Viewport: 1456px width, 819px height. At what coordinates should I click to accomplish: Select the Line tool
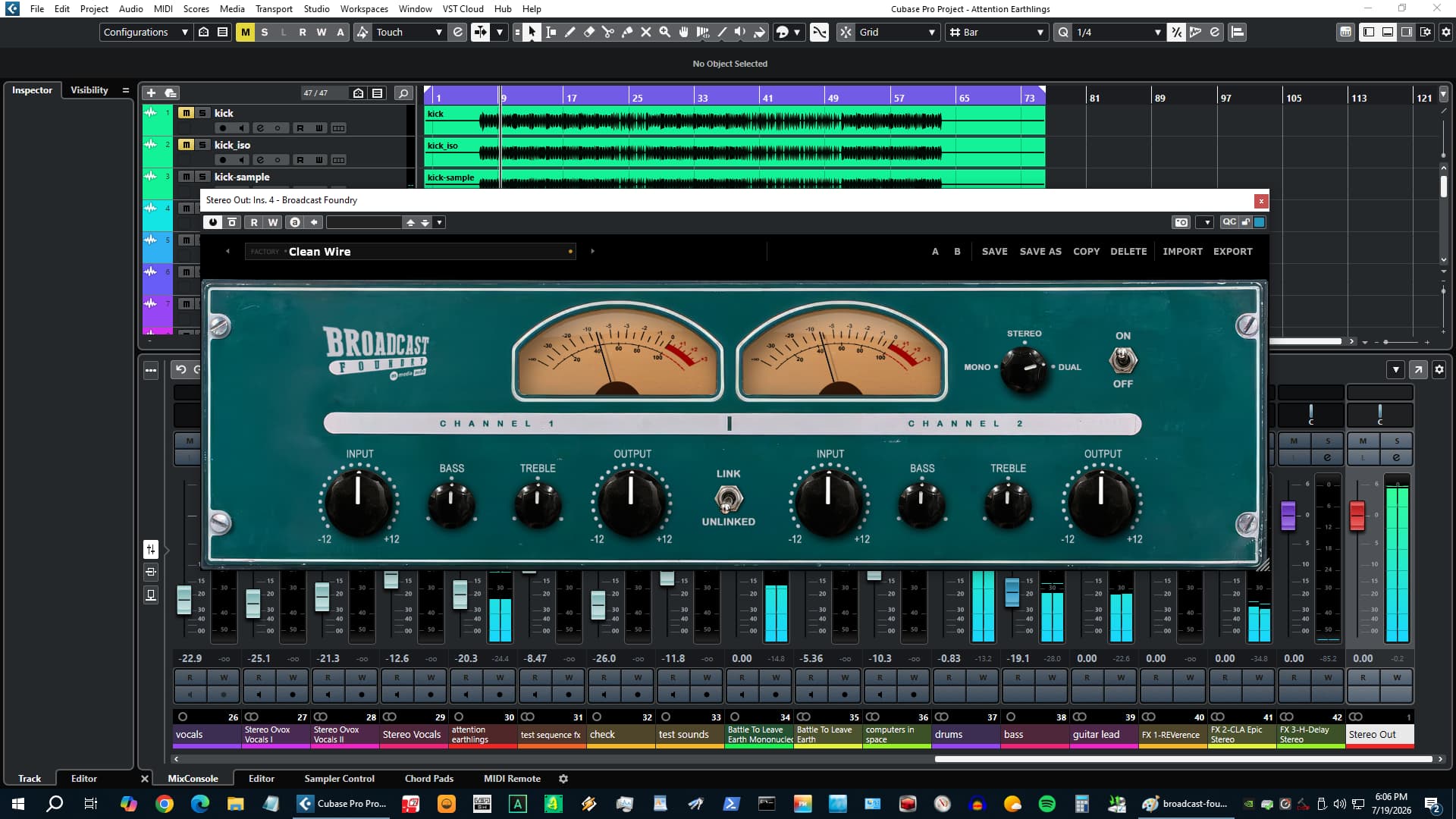point(722,32)
